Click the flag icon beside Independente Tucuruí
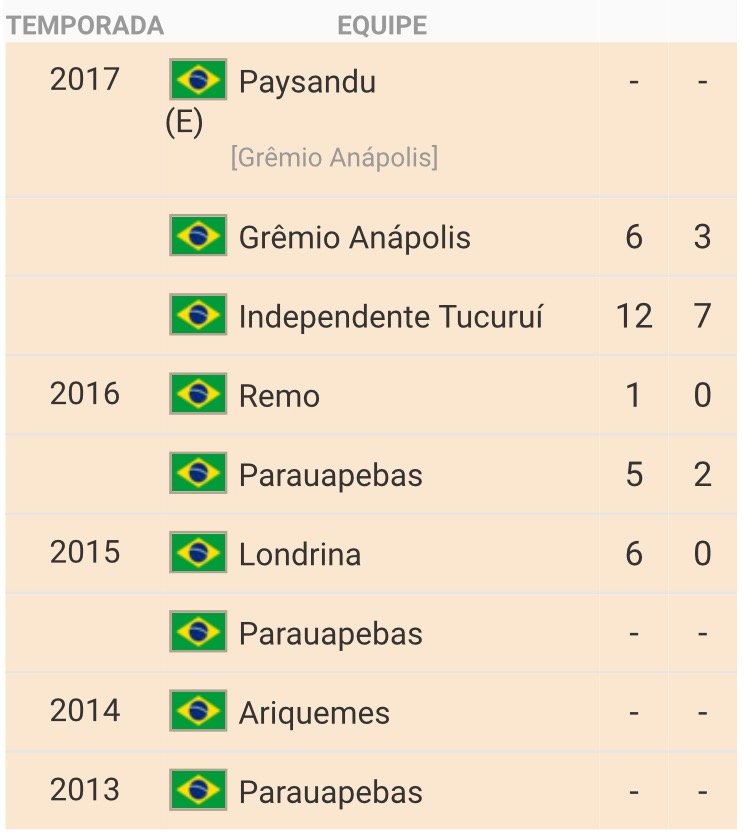 [198, 314]
